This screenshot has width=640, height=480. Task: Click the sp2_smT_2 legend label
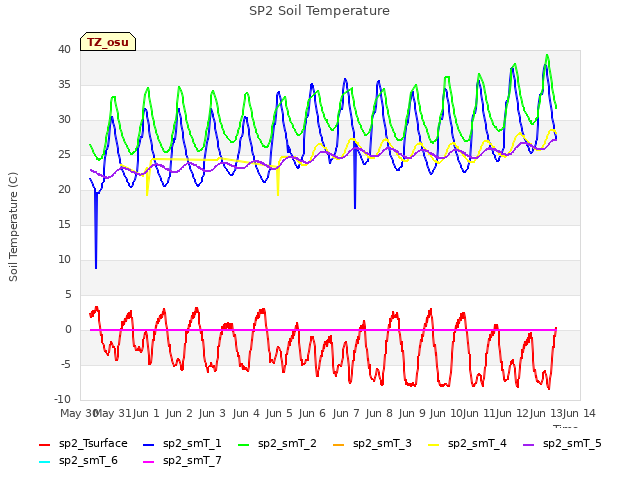coord(287,443)
